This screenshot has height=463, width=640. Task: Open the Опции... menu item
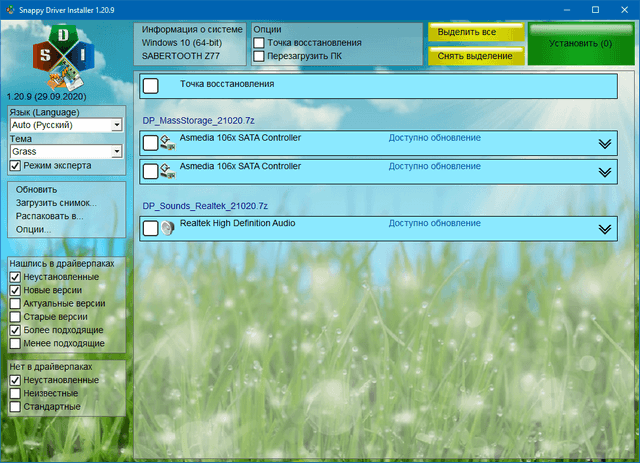point(33,229)
